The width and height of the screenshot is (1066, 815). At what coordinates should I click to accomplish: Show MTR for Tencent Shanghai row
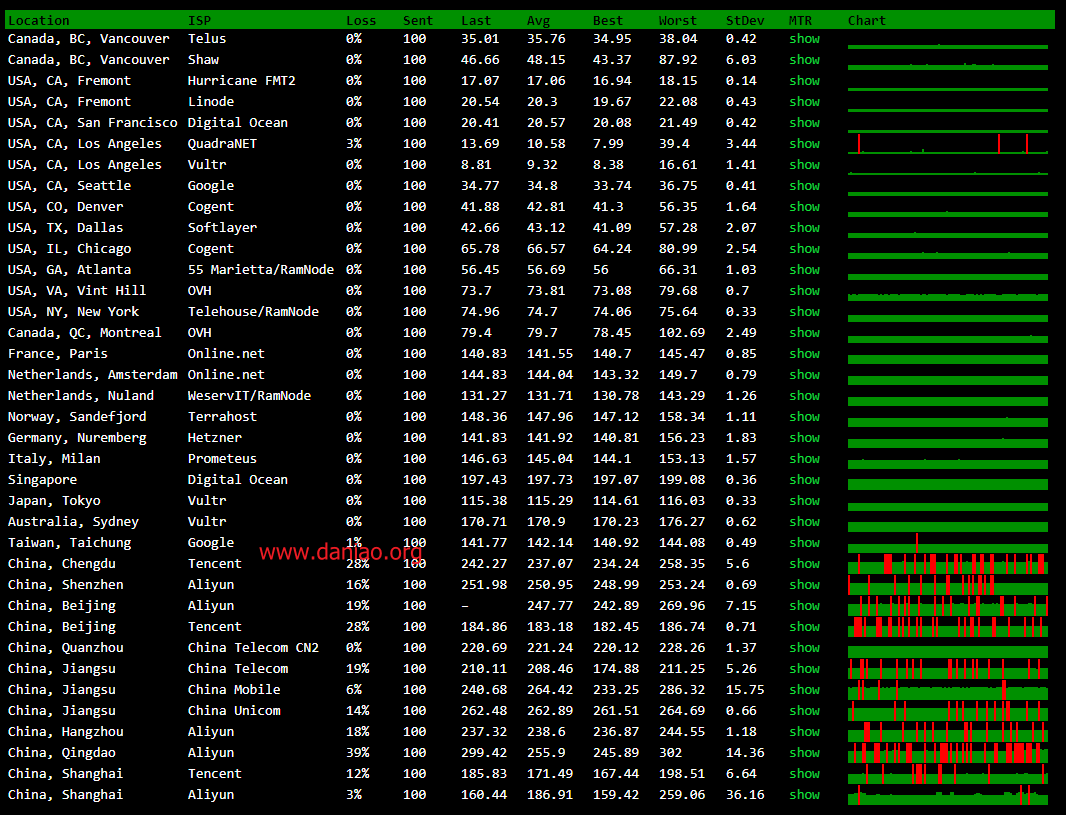(x=804, y=774)
